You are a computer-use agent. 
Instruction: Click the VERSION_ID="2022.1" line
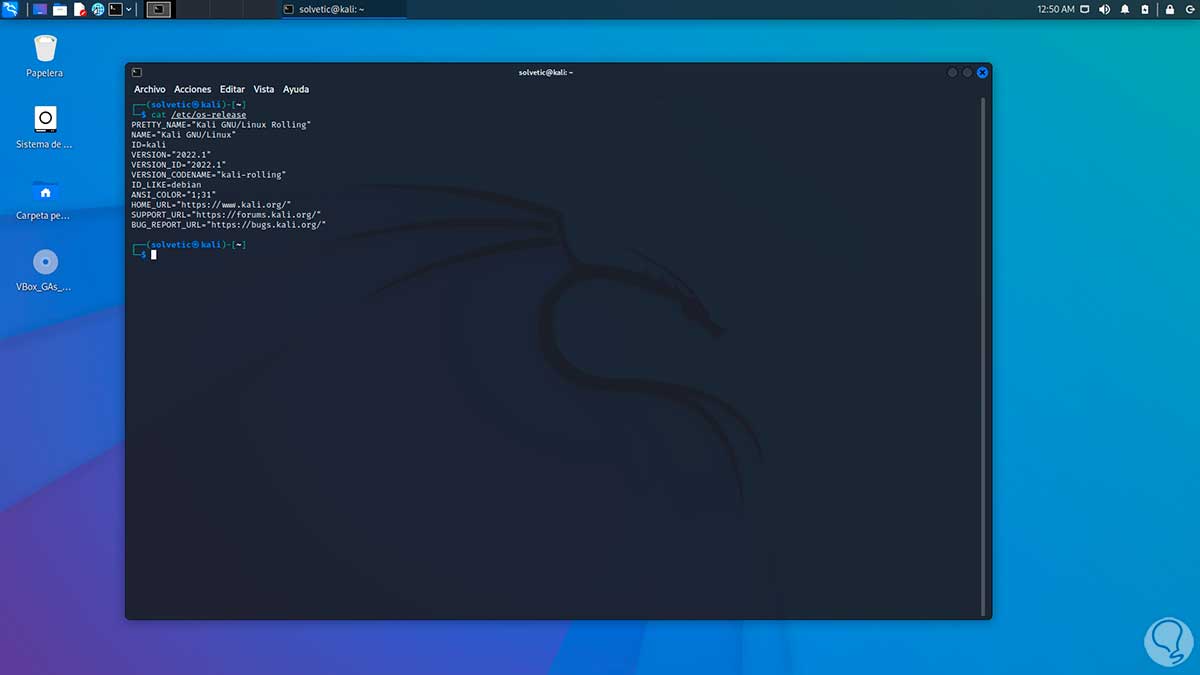click(x=178, y=165)
